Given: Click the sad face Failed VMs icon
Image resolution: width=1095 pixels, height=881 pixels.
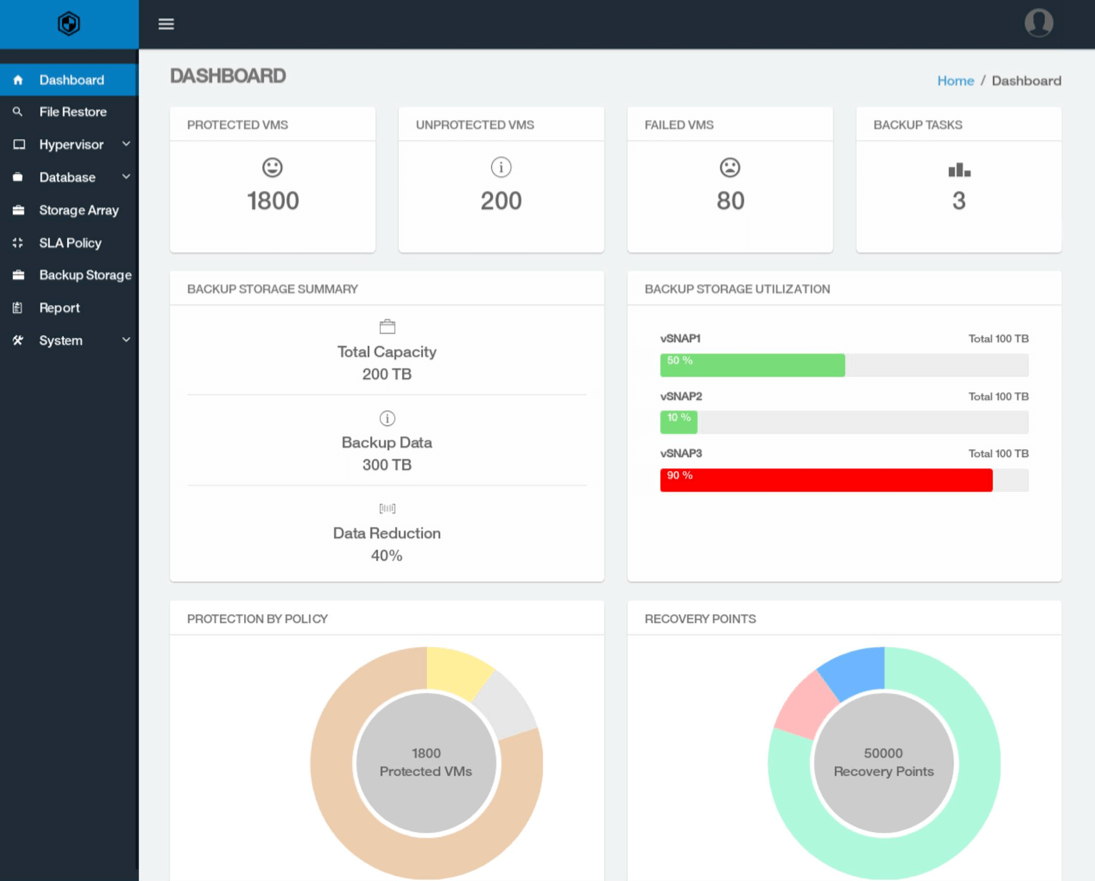Looking at the screenshot, I should coord(730,167).
